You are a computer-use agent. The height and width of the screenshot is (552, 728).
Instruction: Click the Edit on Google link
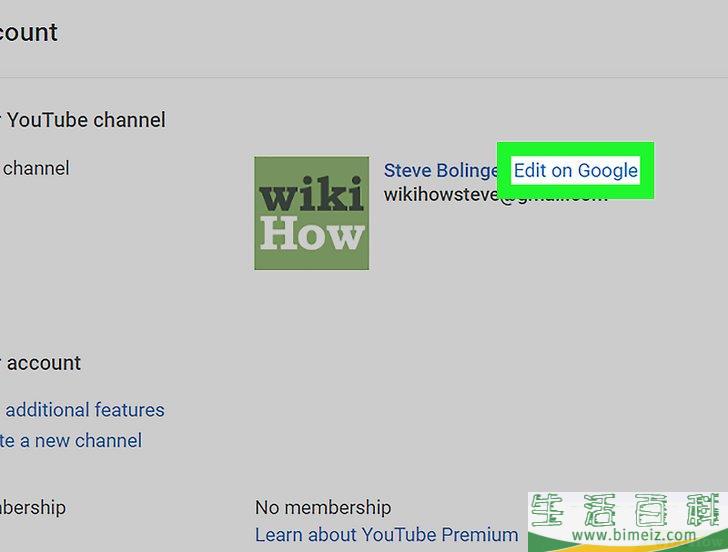click(575, 170)
